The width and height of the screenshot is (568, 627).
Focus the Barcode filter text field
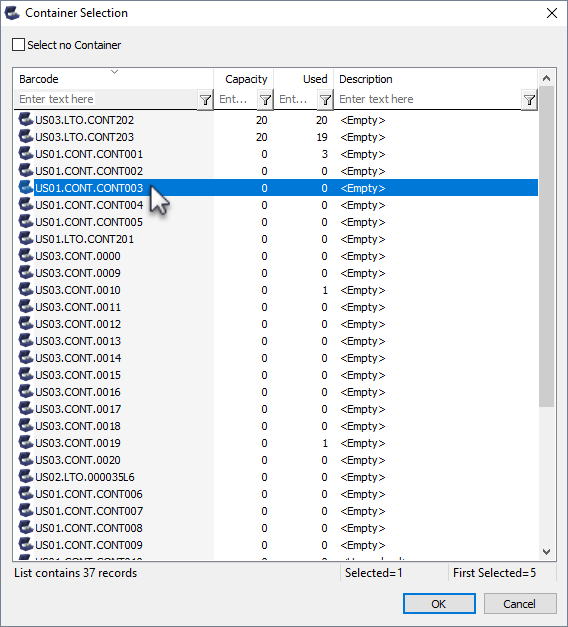coord(106,99)
